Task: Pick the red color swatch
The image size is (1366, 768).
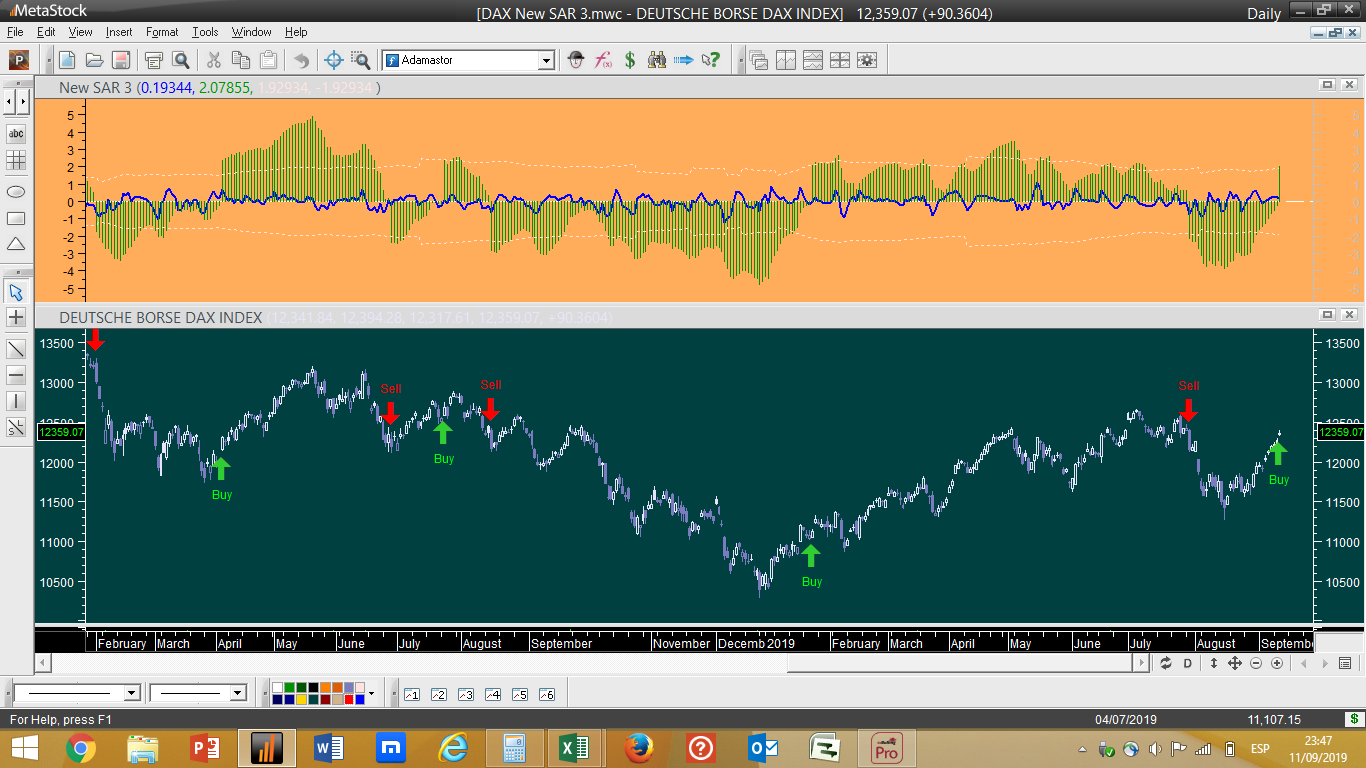Action: [349, 699]
